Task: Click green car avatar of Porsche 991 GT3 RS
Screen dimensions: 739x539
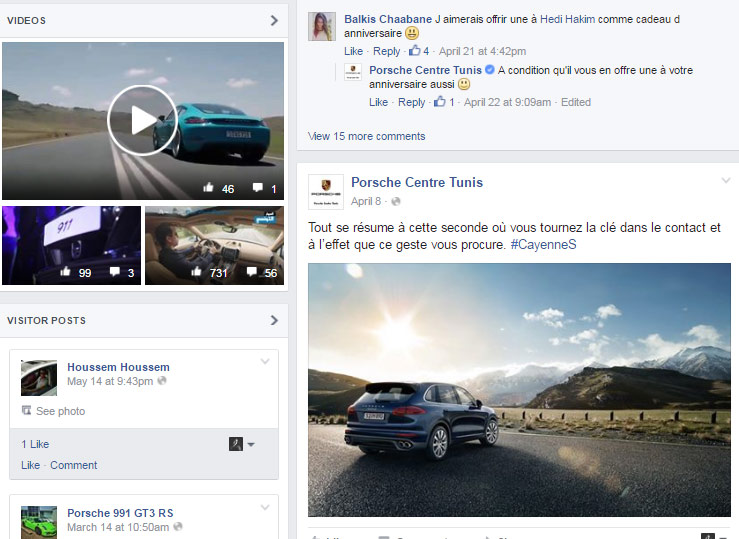Action: (39, 521)
